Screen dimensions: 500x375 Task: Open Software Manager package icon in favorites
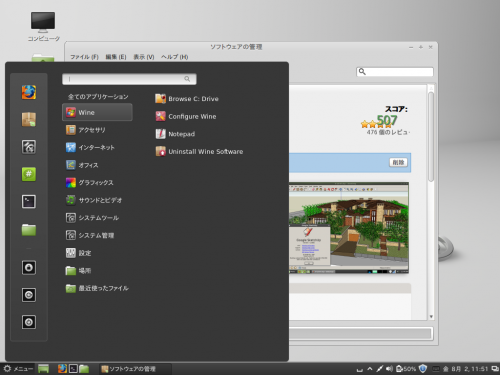point(29,119)
